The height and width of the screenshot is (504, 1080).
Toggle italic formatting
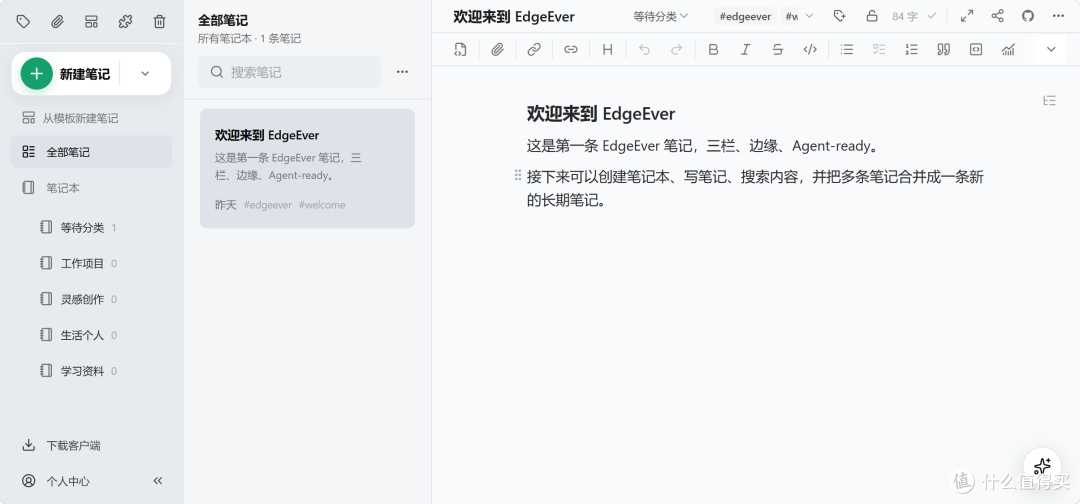(745, 49)
